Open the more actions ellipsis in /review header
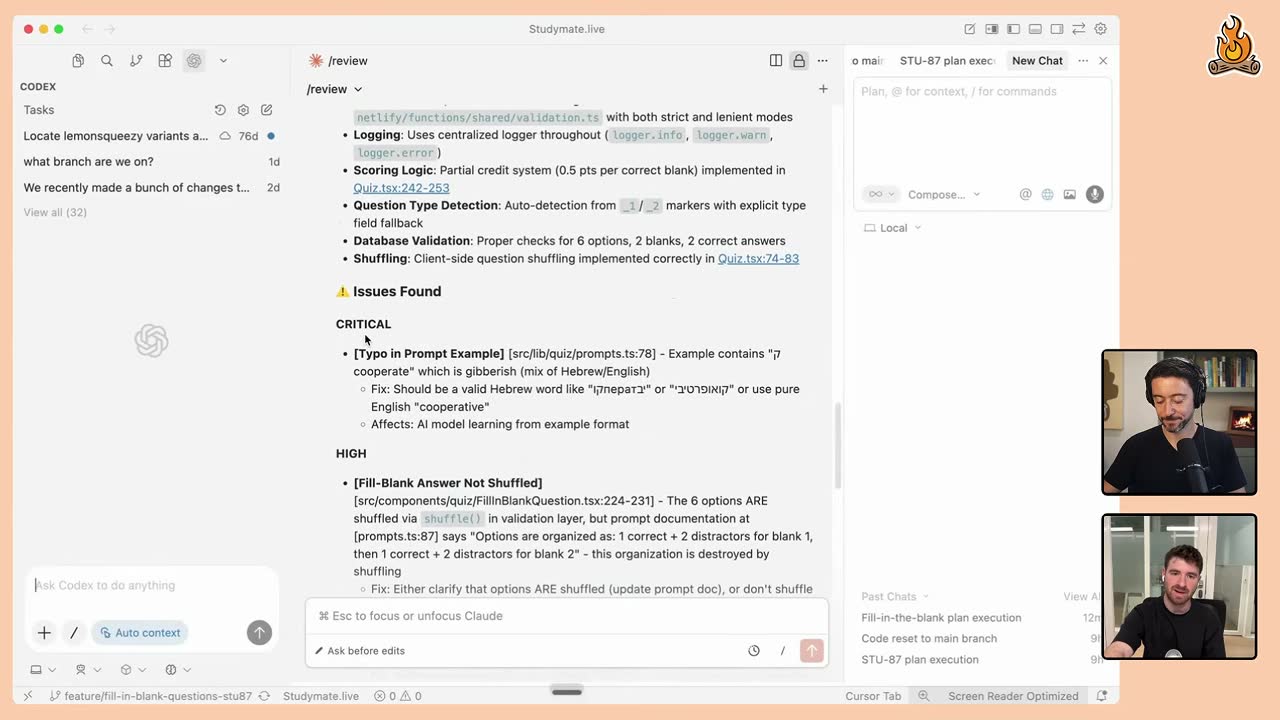 823,61
